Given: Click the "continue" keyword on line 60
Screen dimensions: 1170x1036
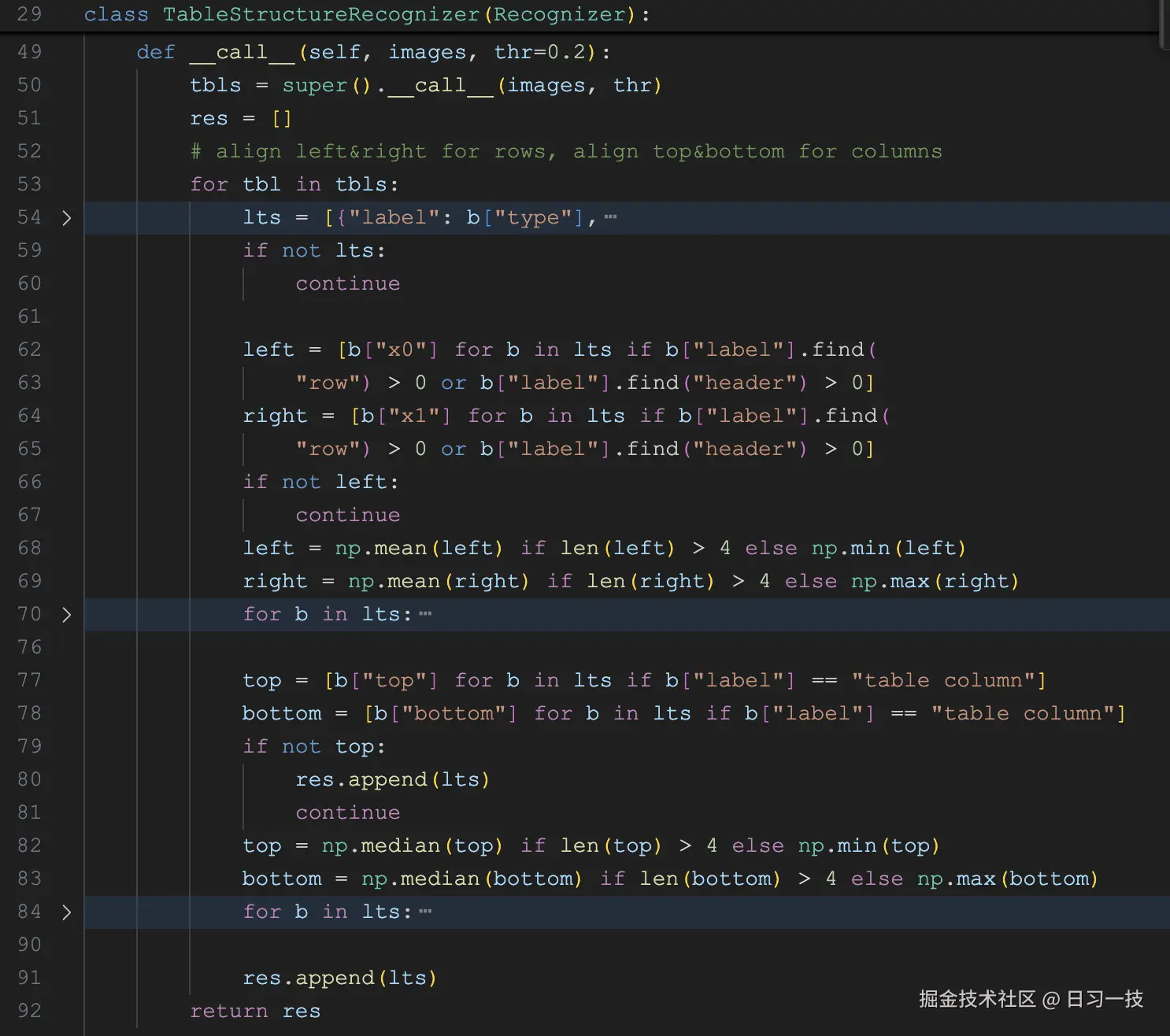Looking at the screenshot, I should [x=347, y=283].
